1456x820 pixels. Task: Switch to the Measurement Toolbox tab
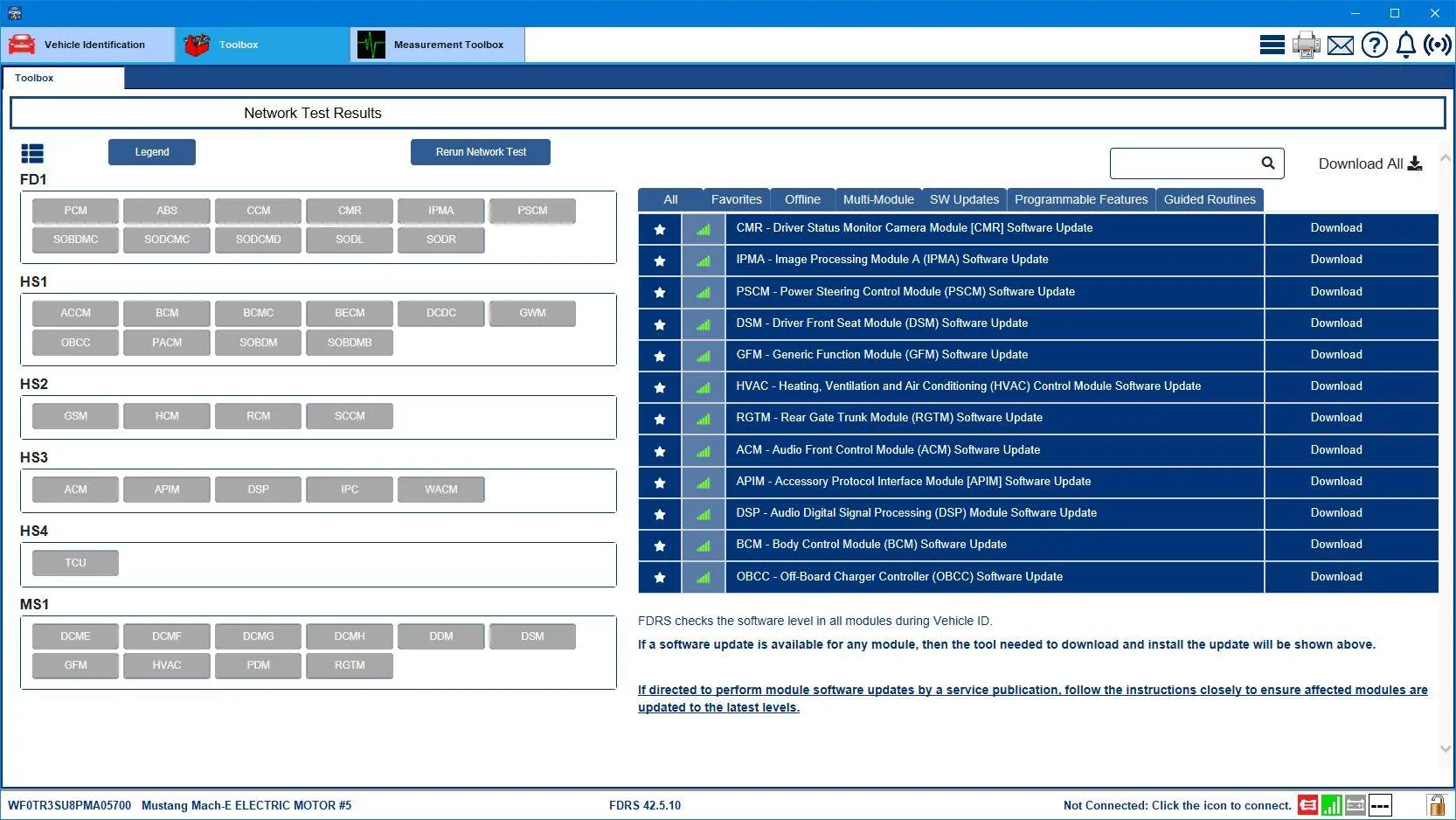[x=438, y=45]
